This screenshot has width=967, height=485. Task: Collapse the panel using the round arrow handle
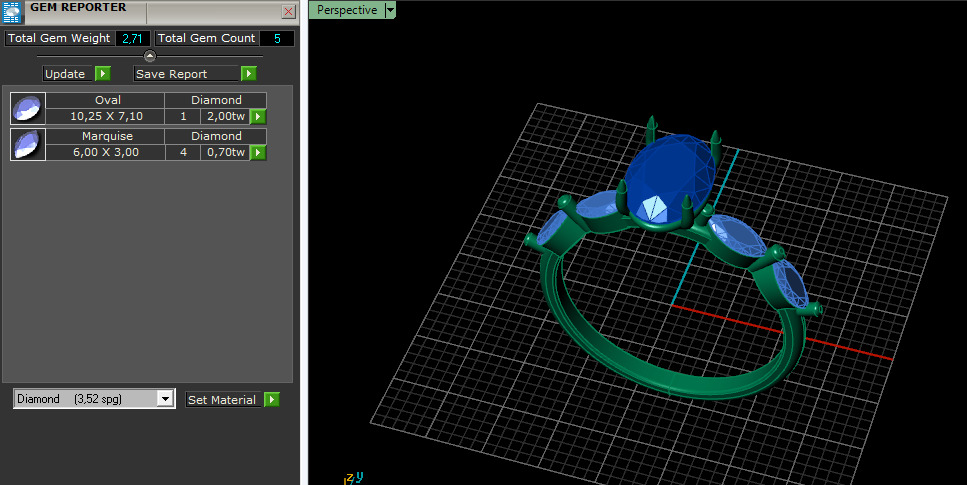[150, 56]
